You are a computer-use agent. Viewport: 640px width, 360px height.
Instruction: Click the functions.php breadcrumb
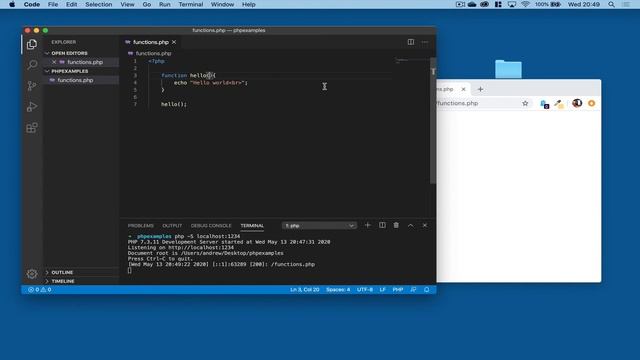(x=153, y=53)
